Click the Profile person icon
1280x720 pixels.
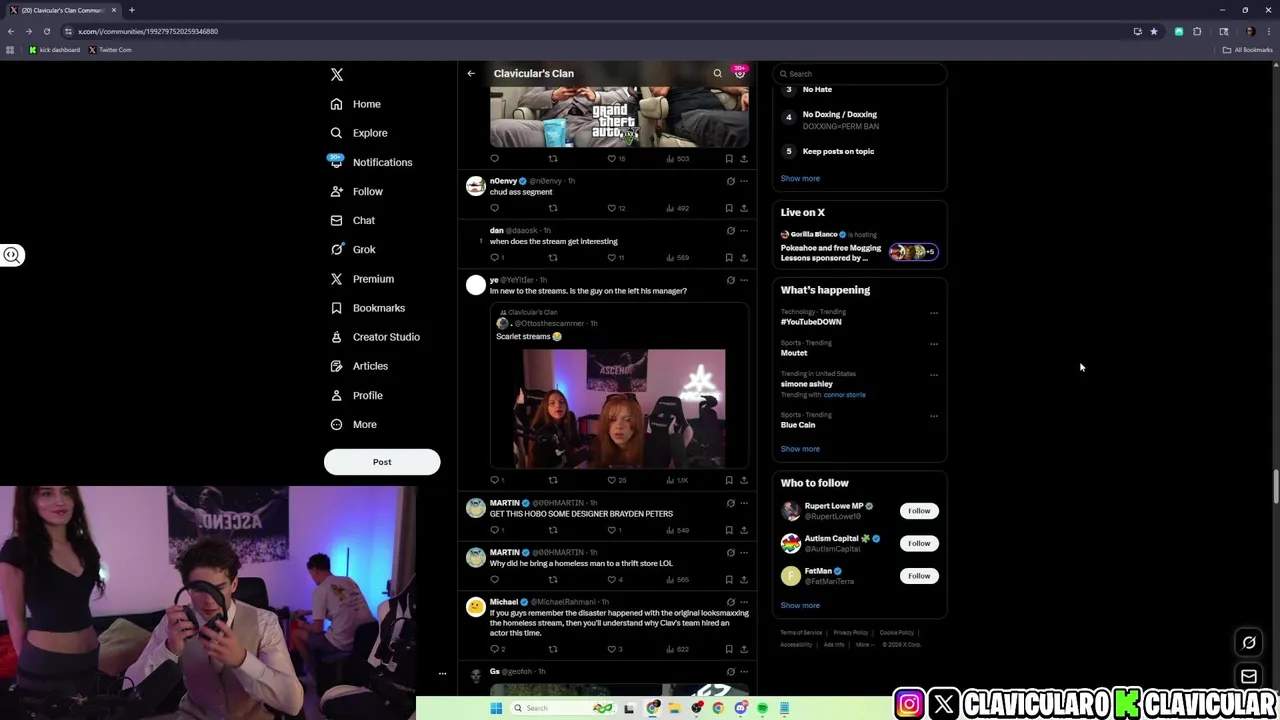coord(337,395)
